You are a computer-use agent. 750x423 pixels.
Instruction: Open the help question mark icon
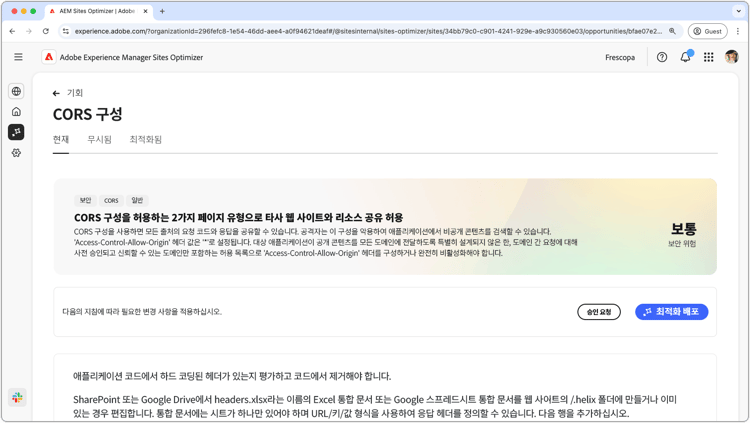tap(662, 57)
